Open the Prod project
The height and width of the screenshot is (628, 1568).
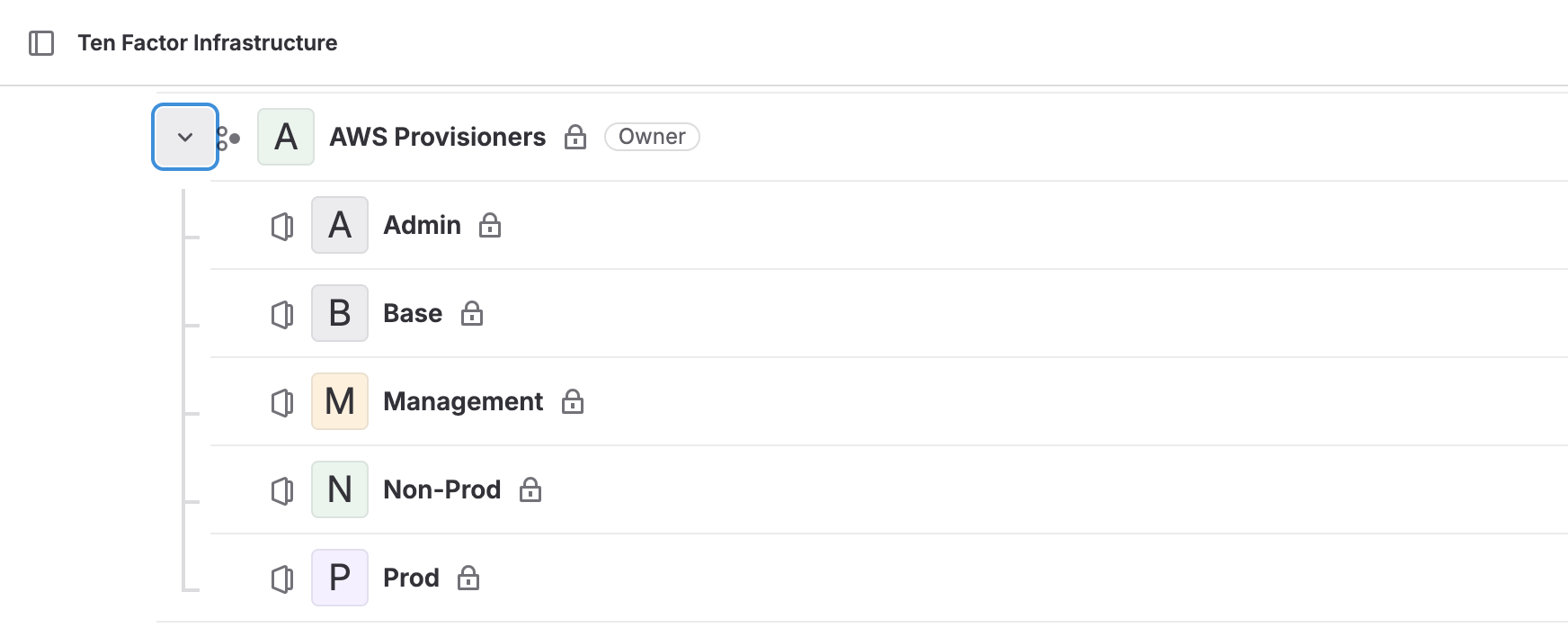coord(411,578)
